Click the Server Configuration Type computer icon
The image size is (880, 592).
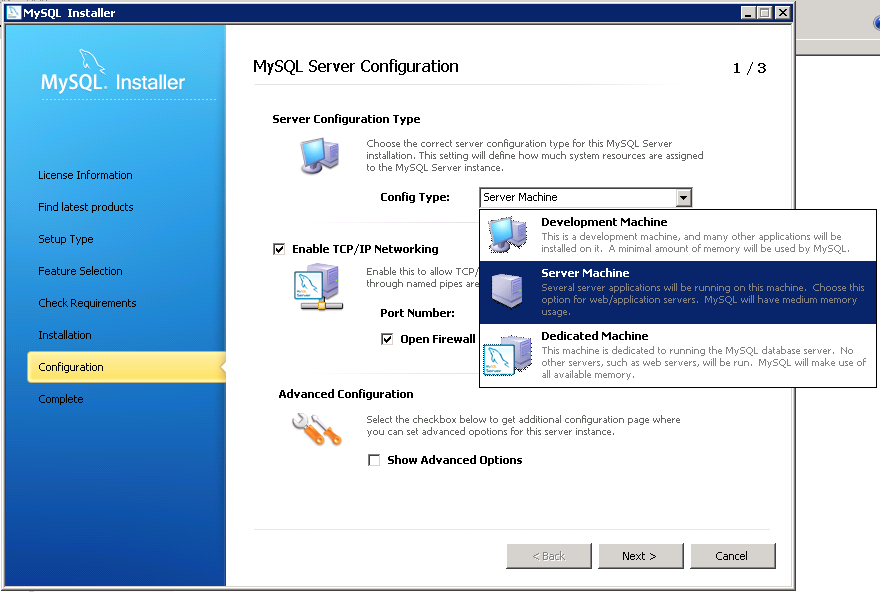[x=319, y=155]
